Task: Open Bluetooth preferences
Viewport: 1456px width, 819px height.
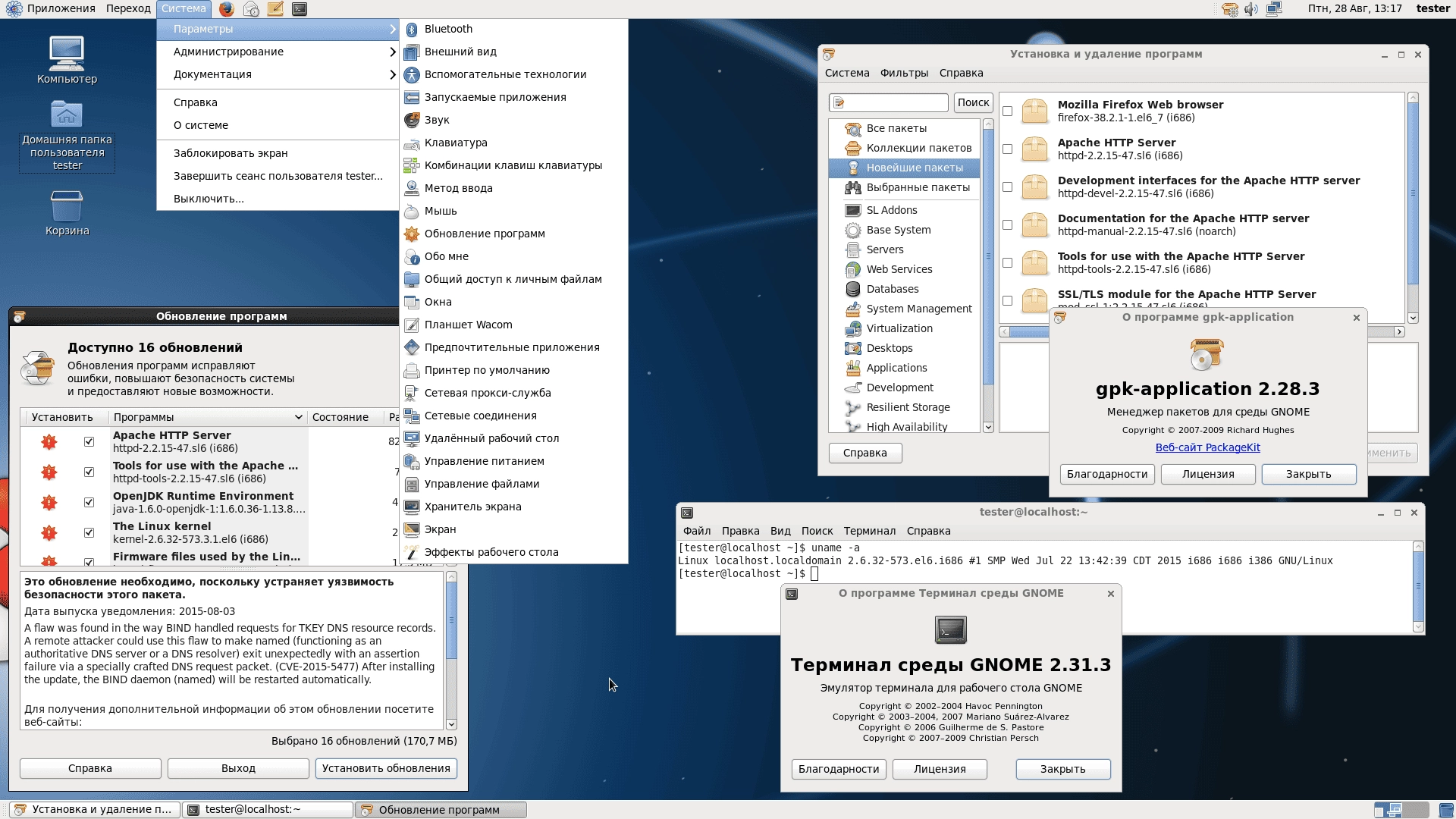Action: coord(513,29)
